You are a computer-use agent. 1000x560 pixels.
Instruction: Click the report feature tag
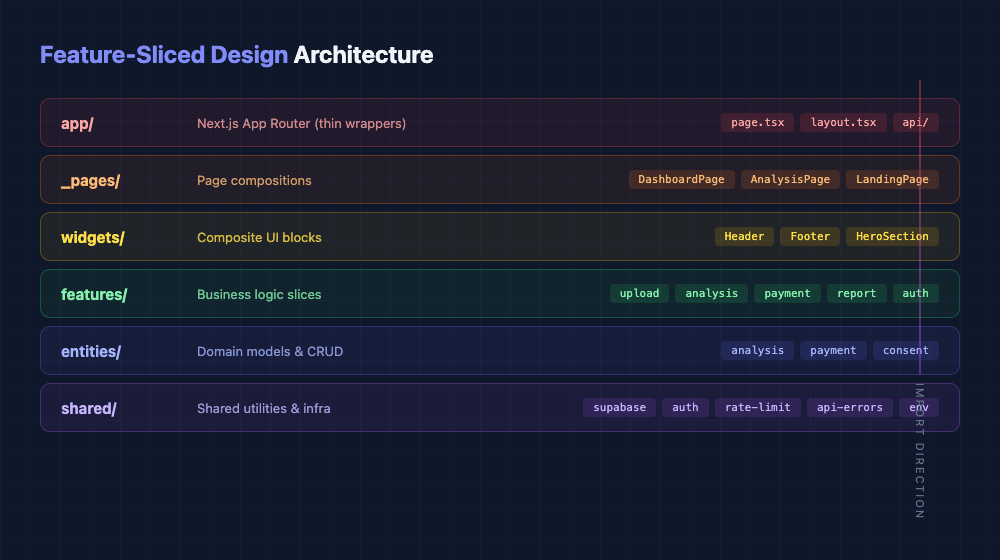(856, 293)
